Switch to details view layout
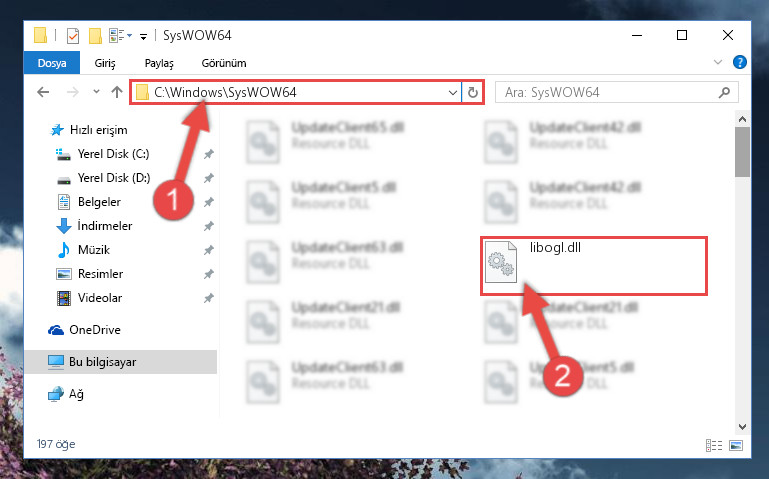 pos(714,445)
